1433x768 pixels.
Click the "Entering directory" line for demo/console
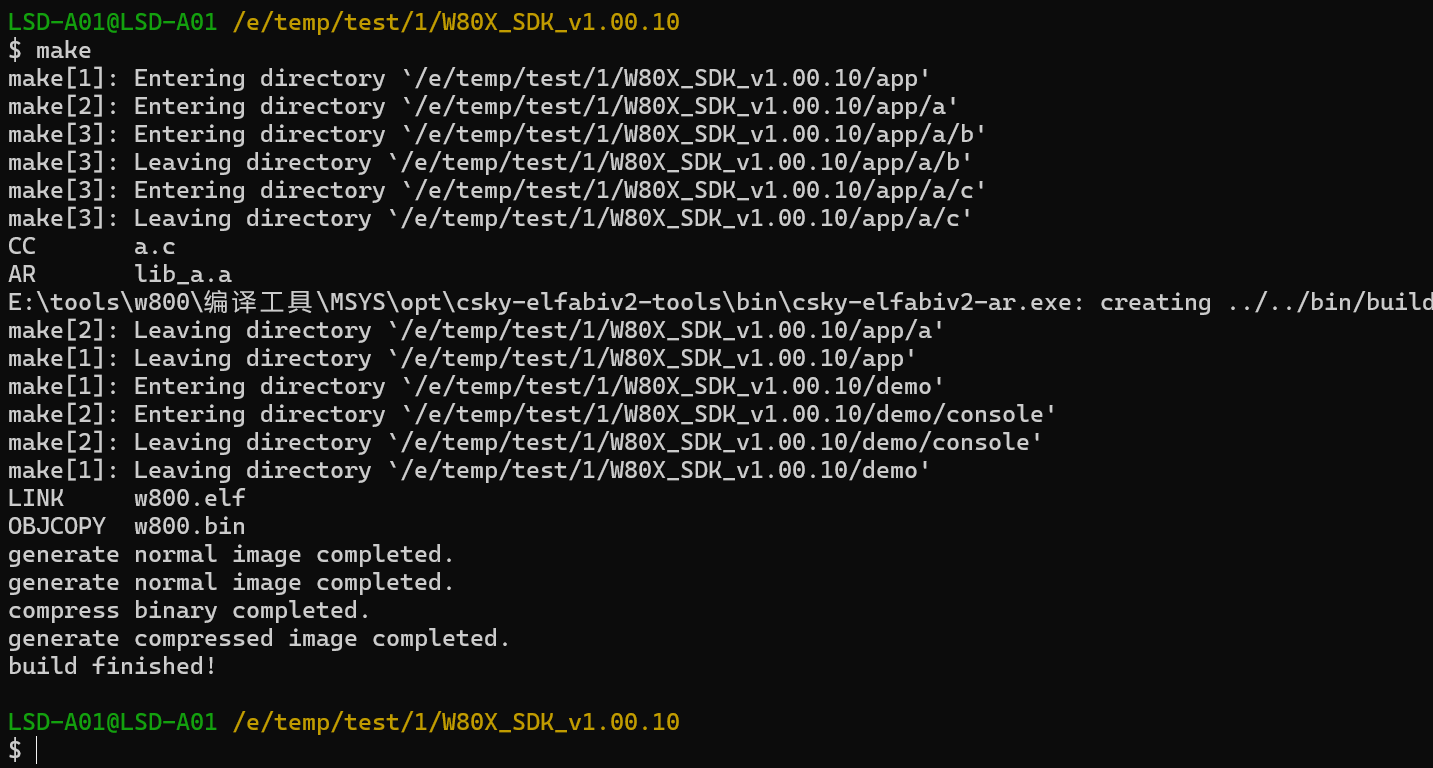[532, 414]
